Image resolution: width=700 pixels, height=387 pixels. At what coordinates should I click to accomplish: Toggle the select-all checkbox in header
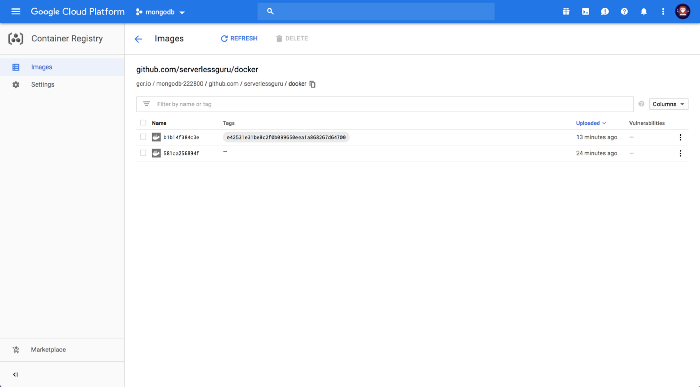pyautogui.click(x=143, y=123)
